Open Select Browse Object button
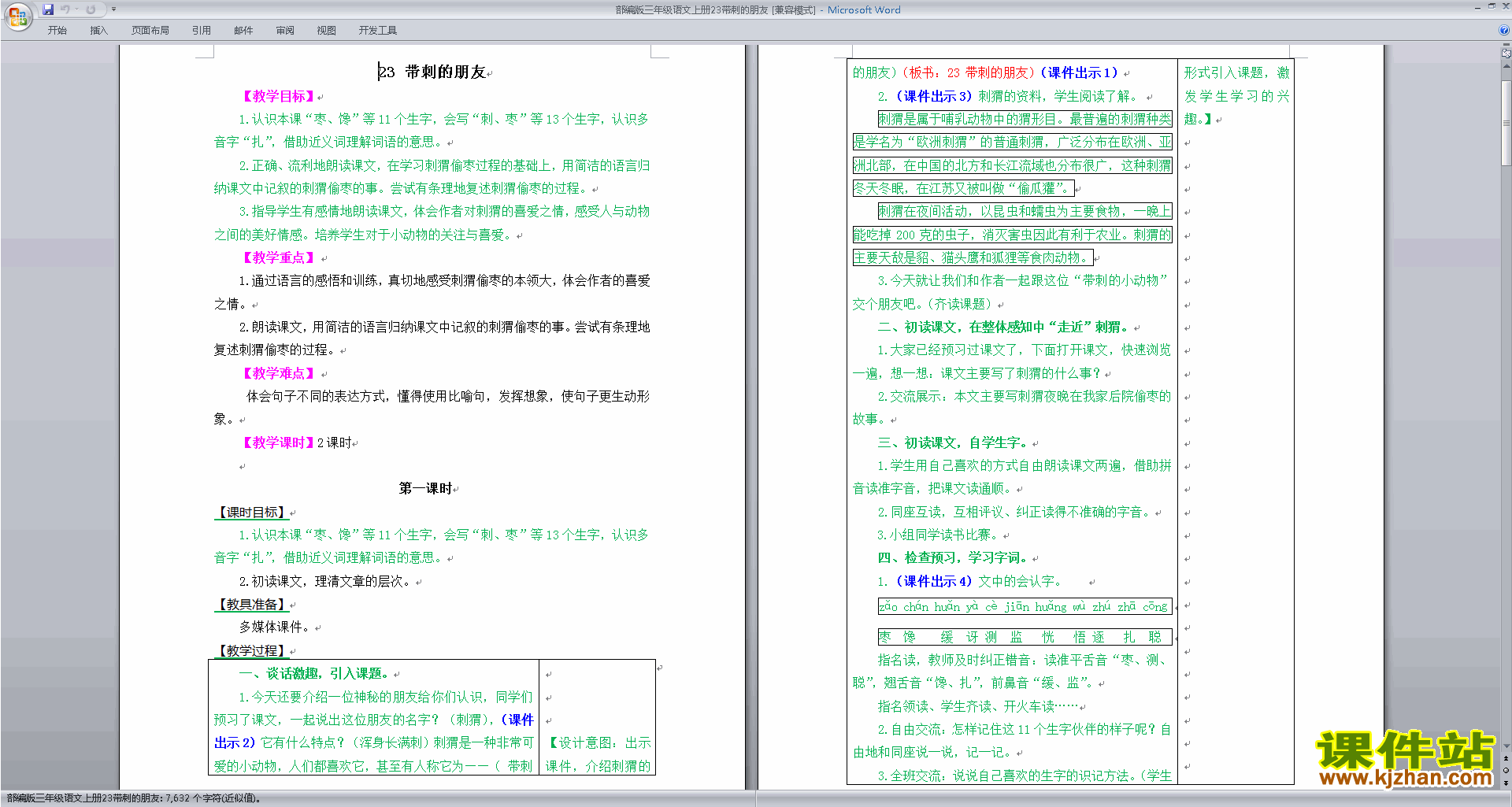Viewport: 1512px width, 807px height. tap(1506, 770)
